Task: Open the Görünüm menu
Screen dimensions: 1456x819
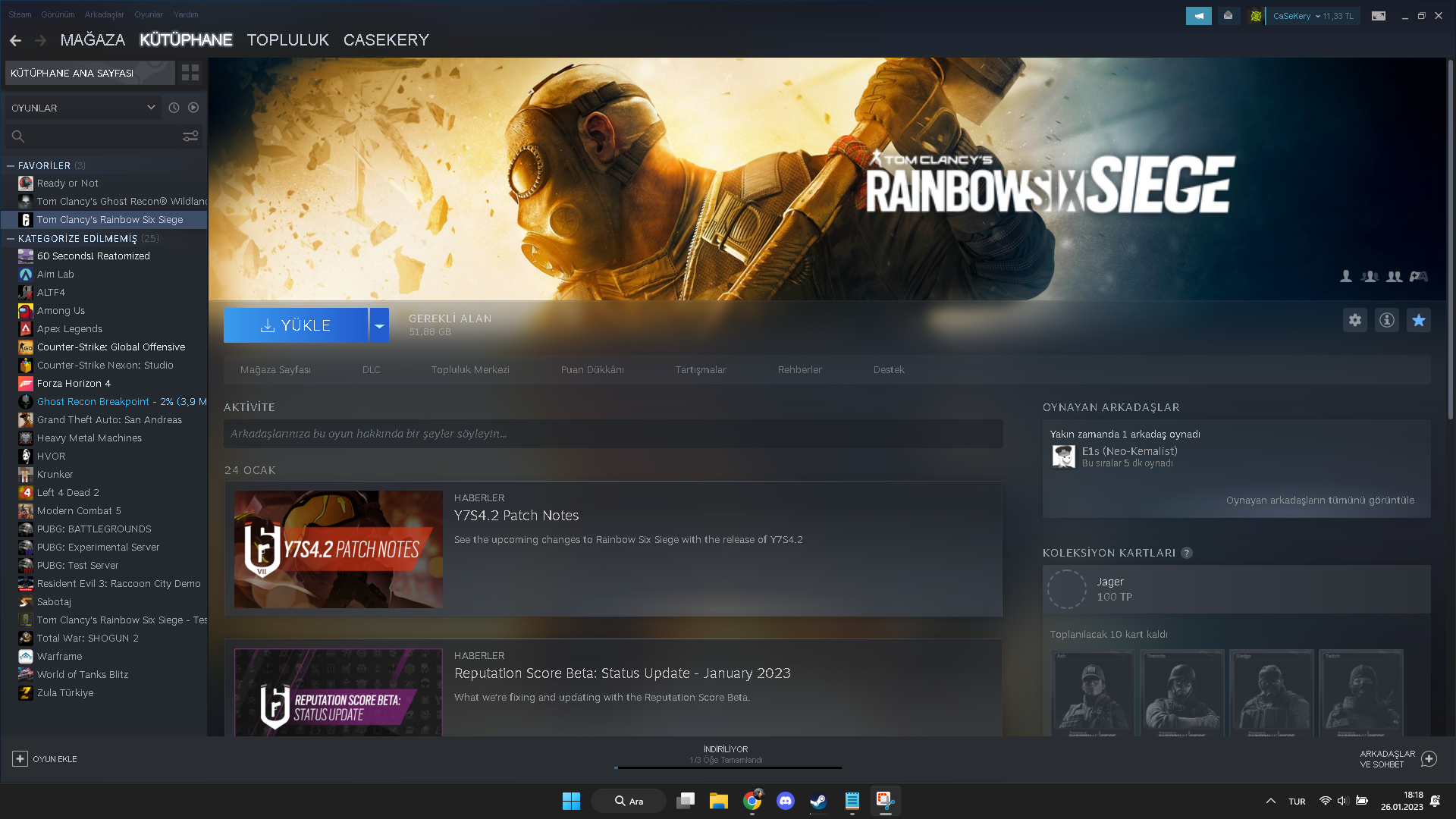Action: pos(58,14)
